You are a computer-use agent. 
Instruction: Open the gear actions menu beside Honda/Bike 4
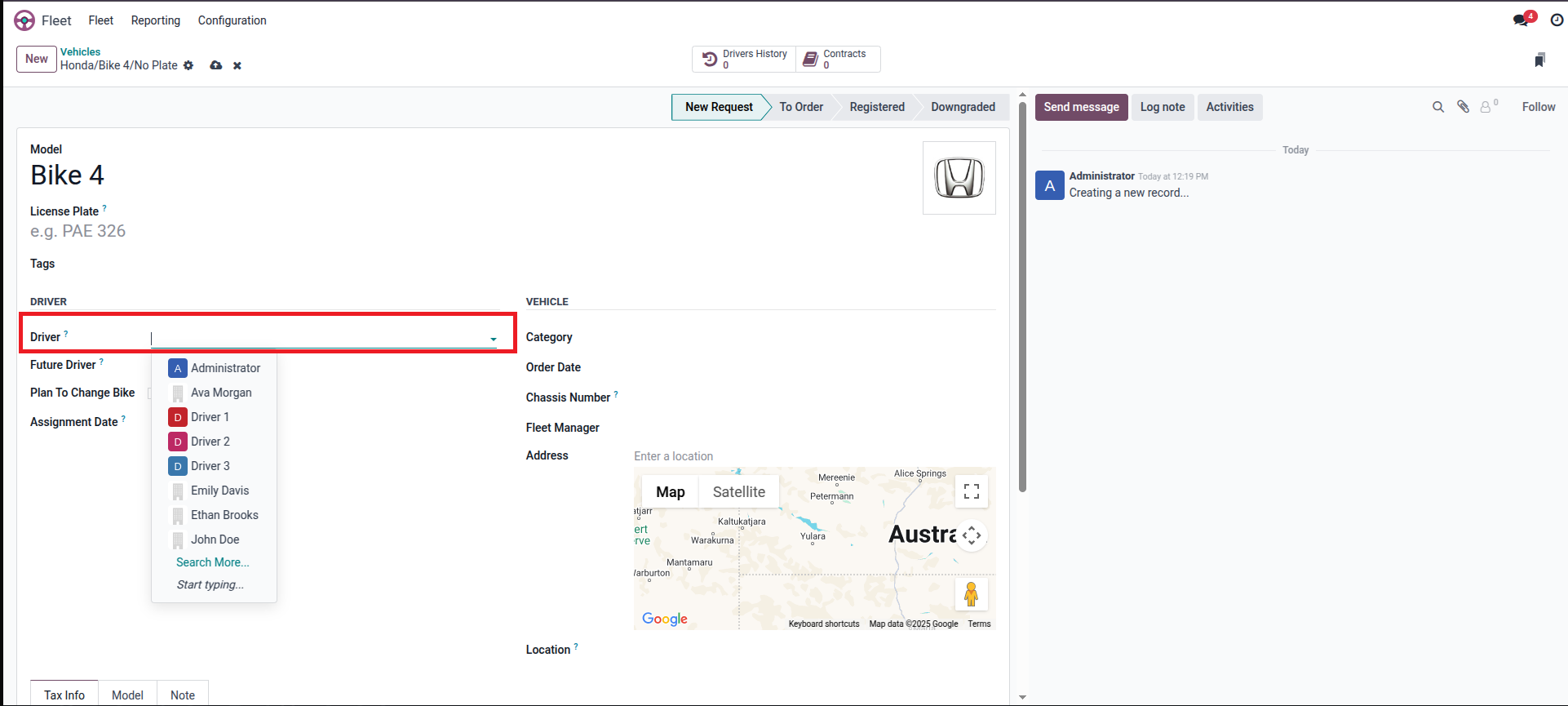[x=188, y=65]
